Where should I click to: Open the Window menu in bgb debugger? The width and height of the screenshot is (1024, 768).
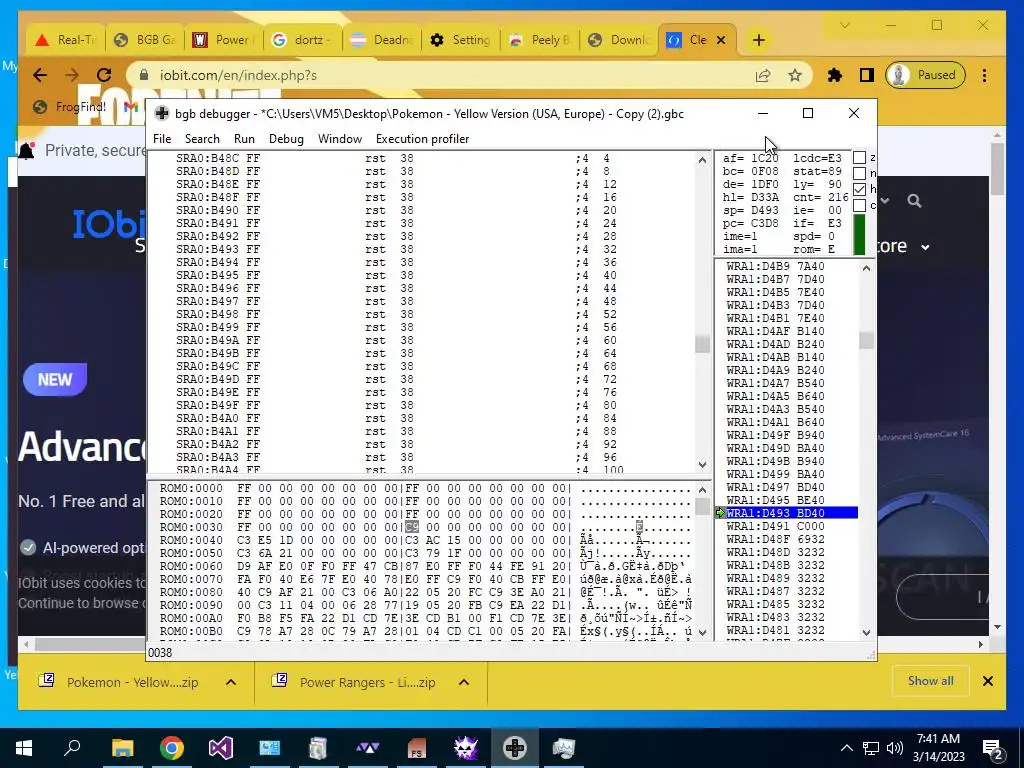coord(340,138)
